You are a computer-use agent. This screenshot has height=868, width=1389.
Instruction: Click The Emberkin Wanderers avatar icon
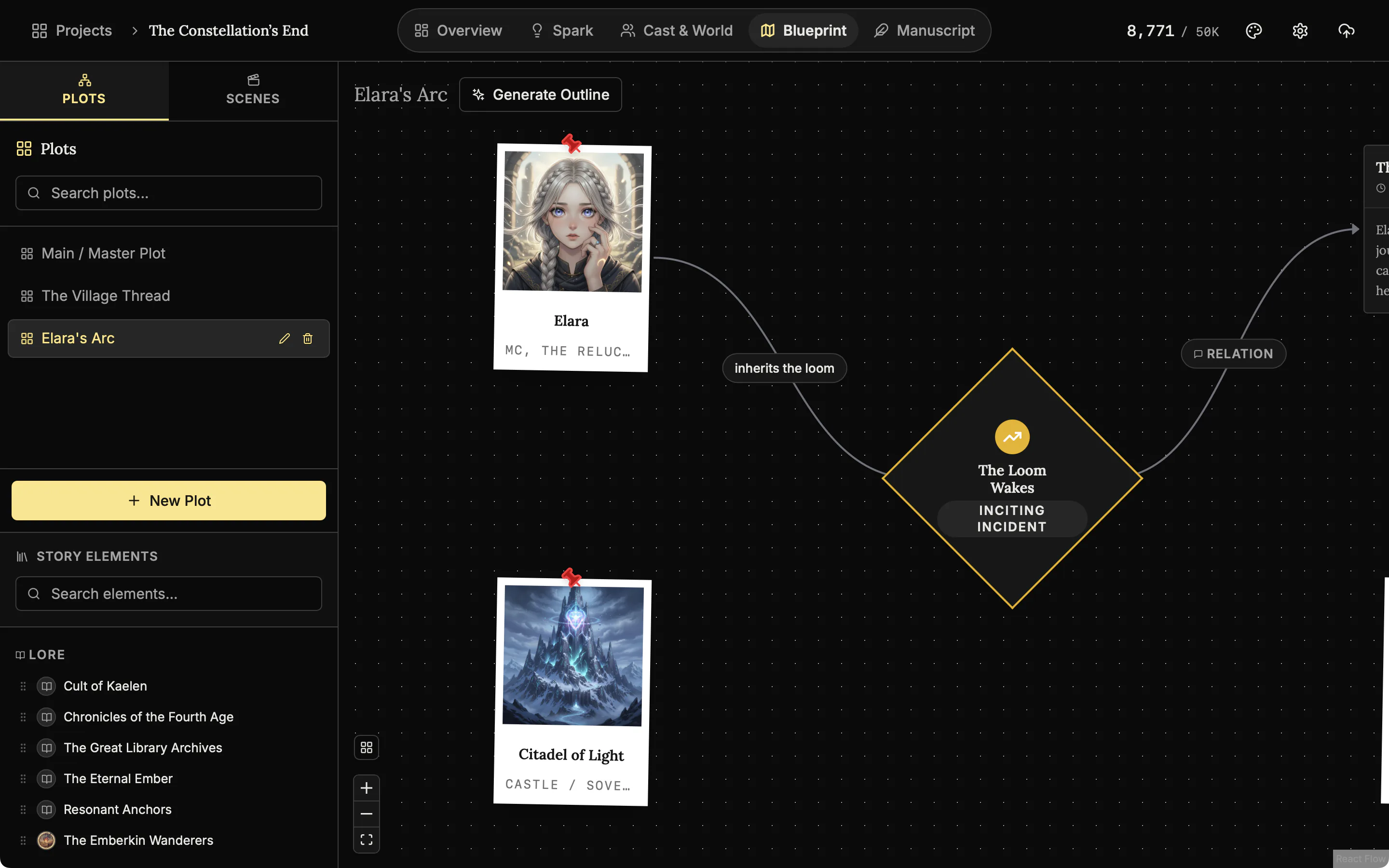point(46,841)
